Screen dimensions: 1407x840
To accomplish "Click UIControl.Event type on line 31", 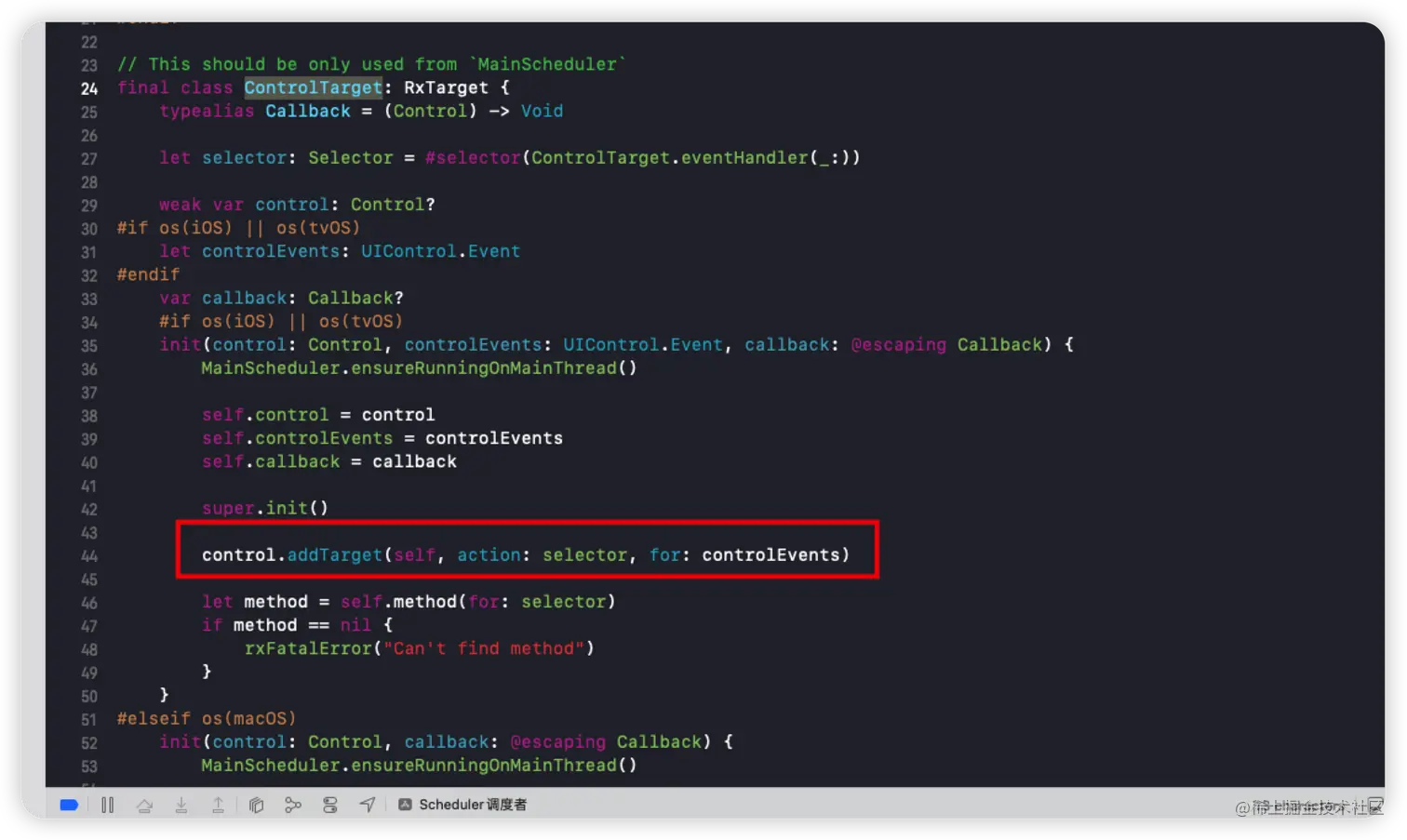I will (x=441, y=251).
